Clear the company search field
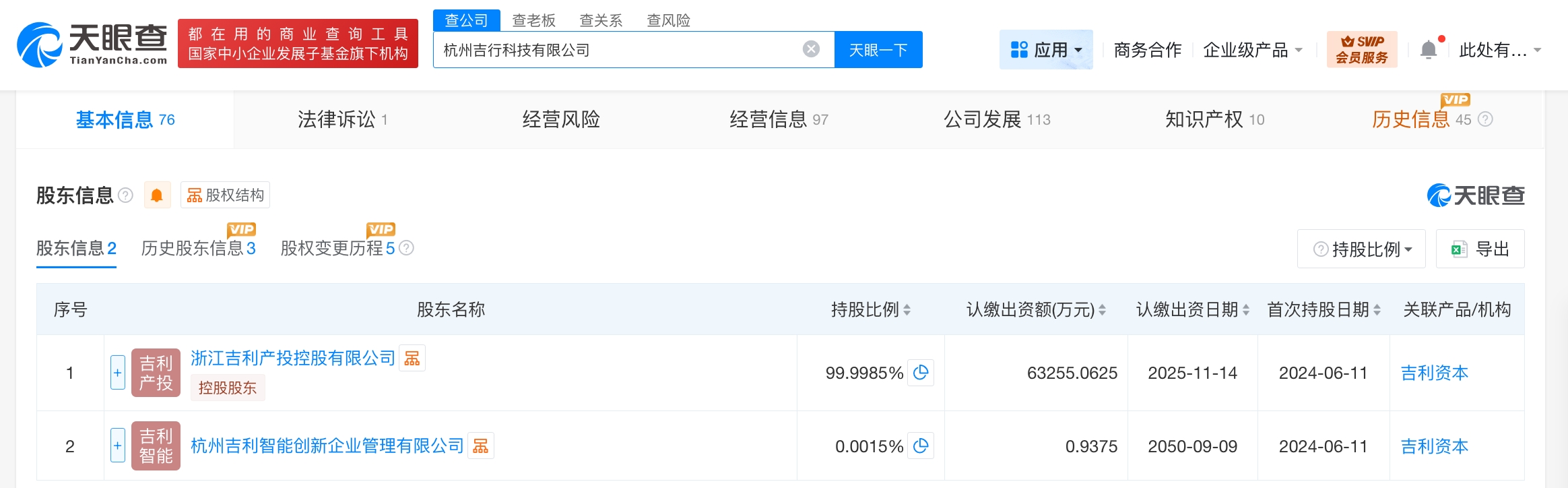 [811, 49]
